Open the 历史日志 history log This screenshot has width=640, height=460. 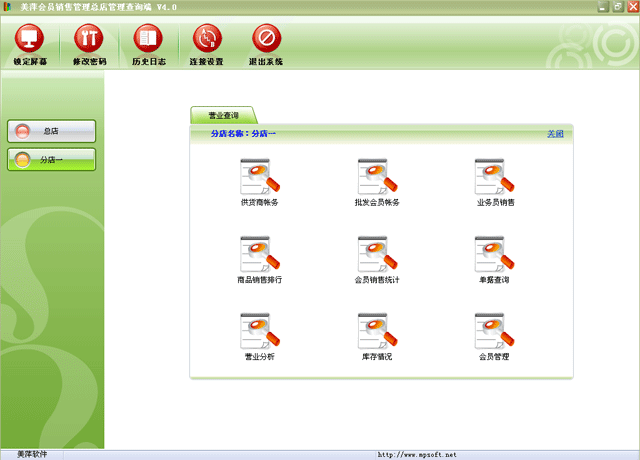click(x=148, y=42)
